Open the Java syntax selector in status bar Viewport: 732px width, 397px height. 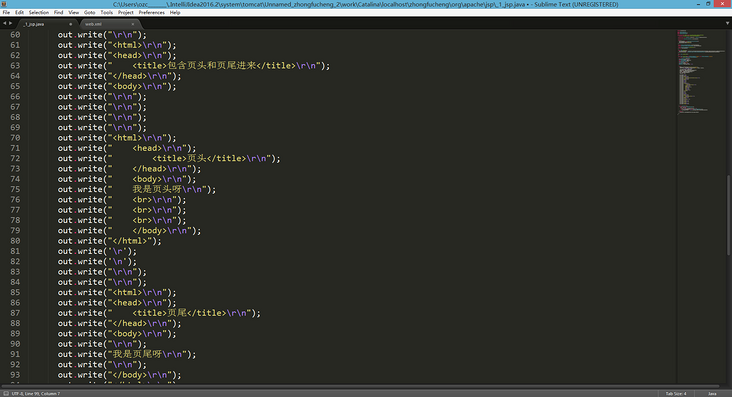(712, 393)
